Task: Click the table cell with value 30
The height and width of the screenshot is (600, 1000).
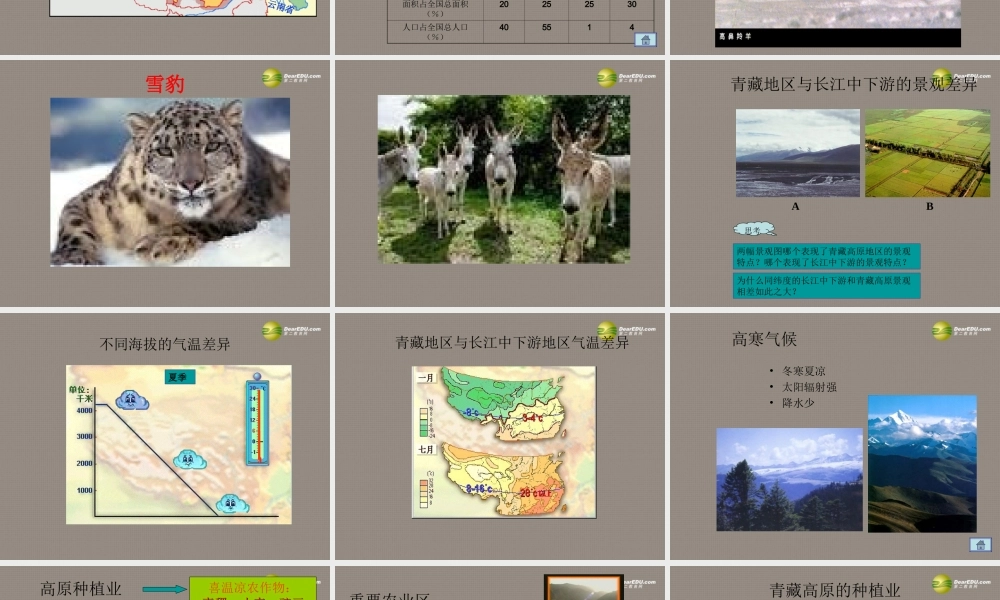Action: click(631, 5)
